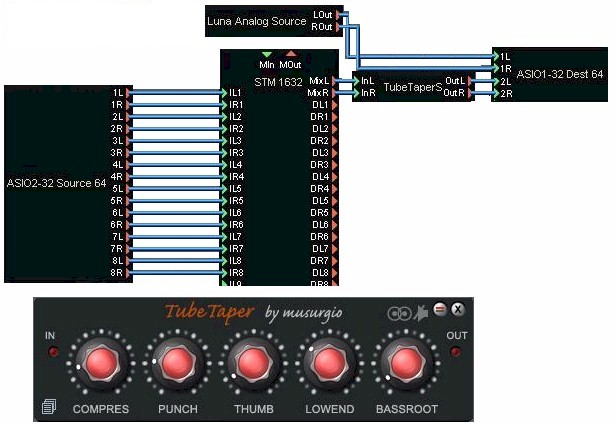Select the STM 1632 mixer module label
This screenshot has width=616, height=426.
[x=278, y=82]
